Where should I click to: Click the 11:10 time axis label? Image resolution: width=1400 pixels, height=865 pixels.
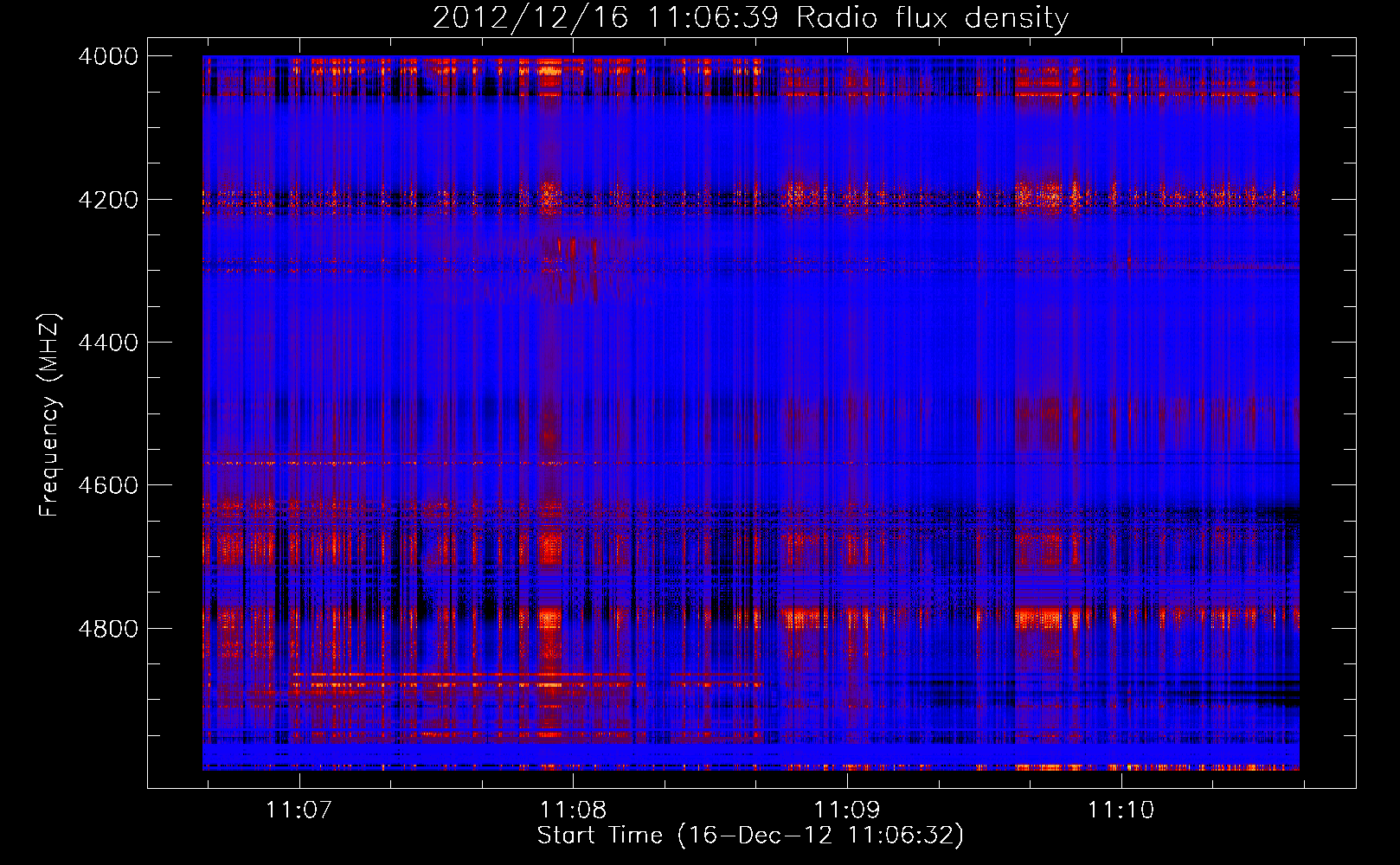click(1121, 810)
